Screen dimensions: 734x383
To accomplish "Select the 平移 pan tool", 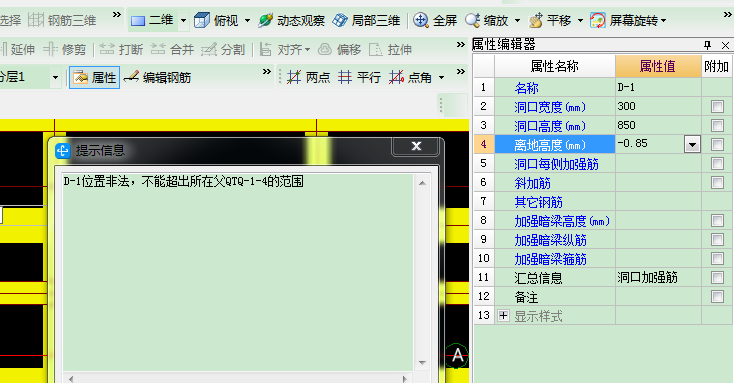I will [x=550, y=21].
